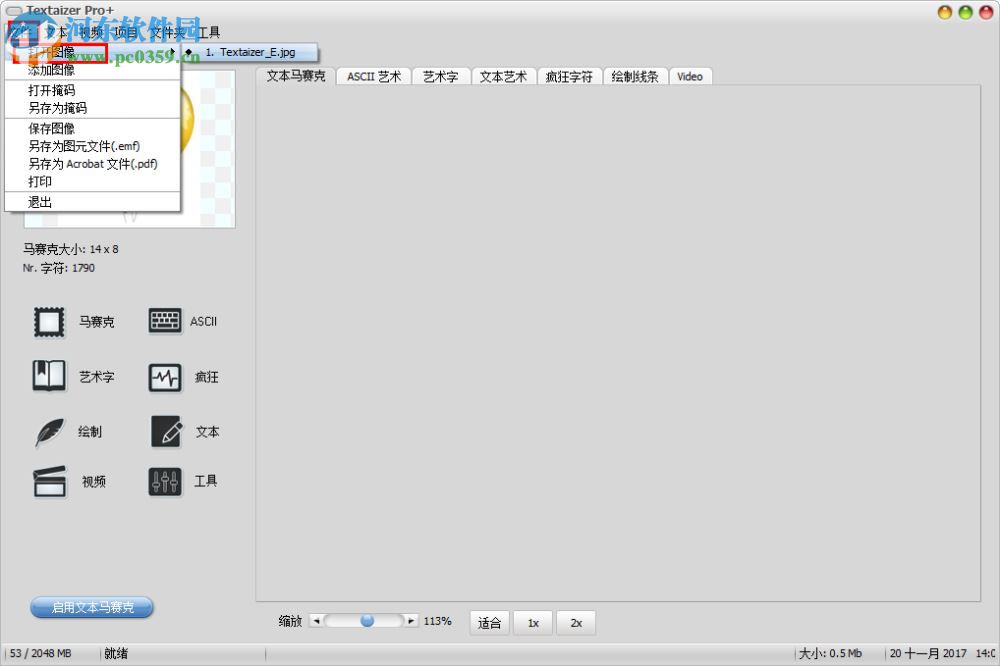1000x666 pixels.
Task: Open the 工具 (Tools) sliders icon
Action: [x=163, y=481]
